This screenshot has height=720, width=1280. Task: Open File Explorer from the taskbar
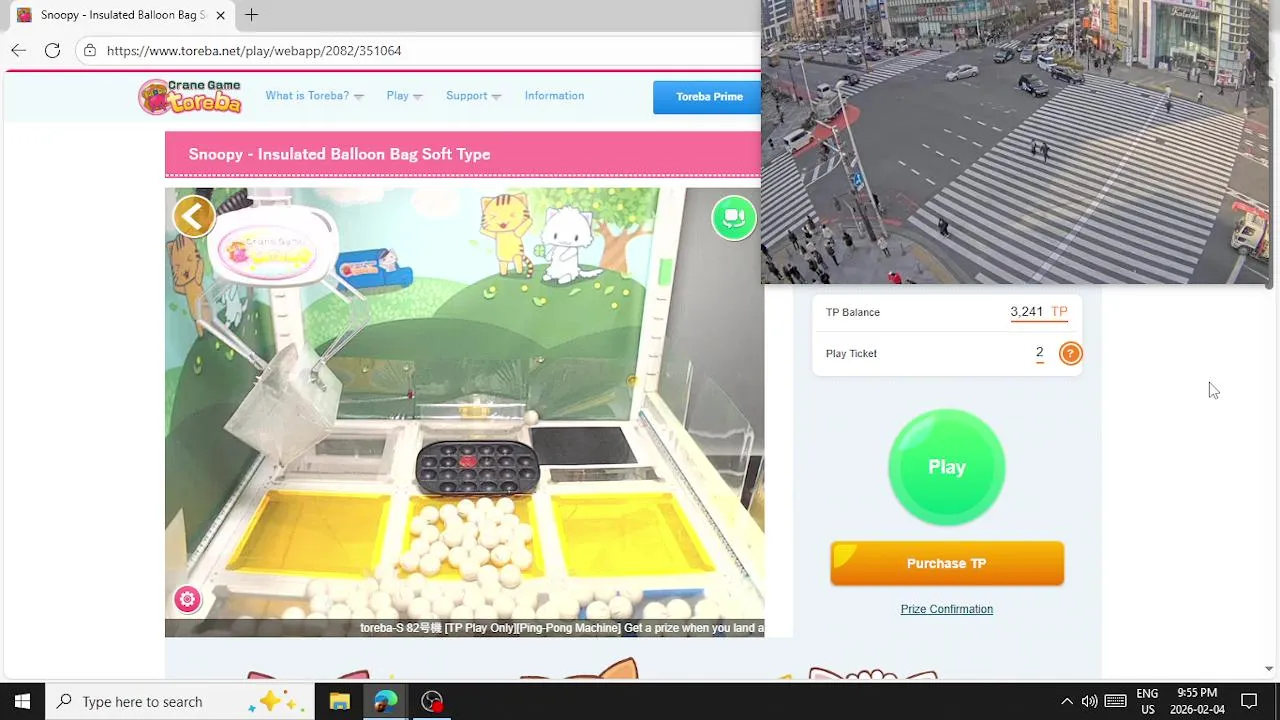340,701
